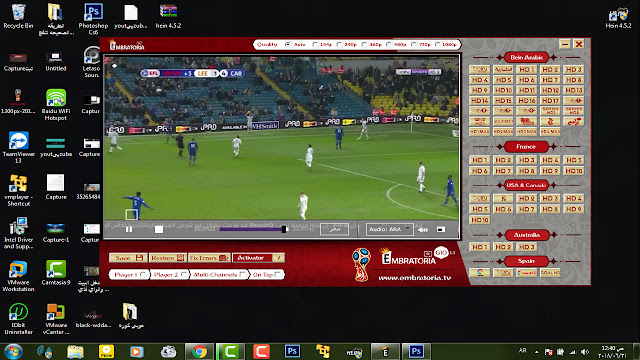Open IObit Uninstaller desktop icon
Screen dimensions: 640x360
pyautogui.click(x=18, y=319)
